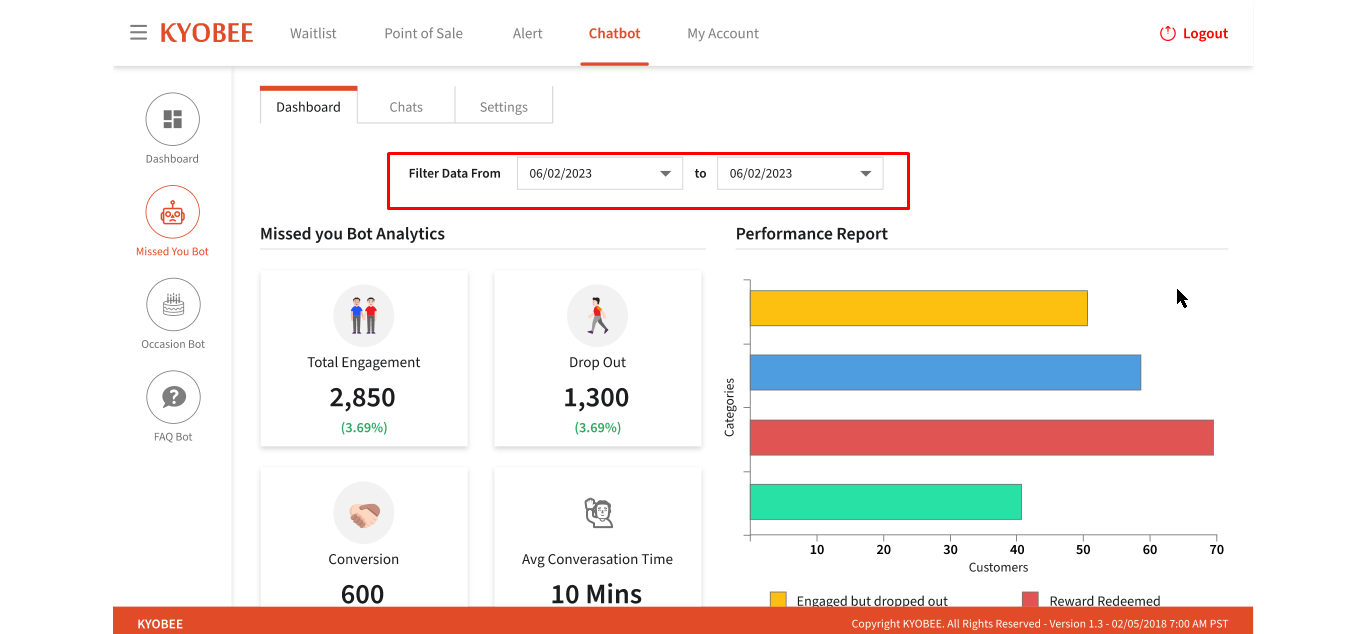
Task: Click the yellow Engaged but dropped out swatch
Action: pos(778,600)
